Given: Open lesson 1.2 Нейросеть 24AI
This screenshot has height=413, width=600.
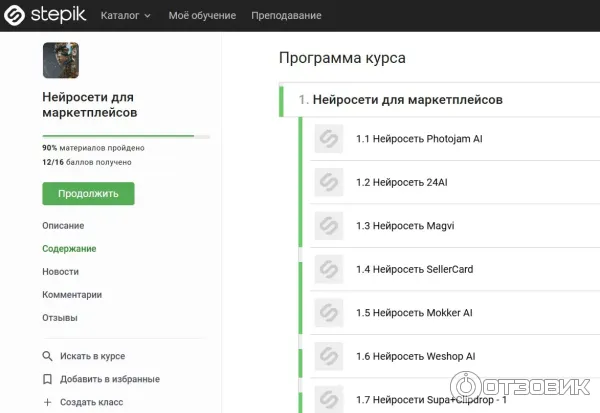Looking at the screenshot, I should click(402, 182).
